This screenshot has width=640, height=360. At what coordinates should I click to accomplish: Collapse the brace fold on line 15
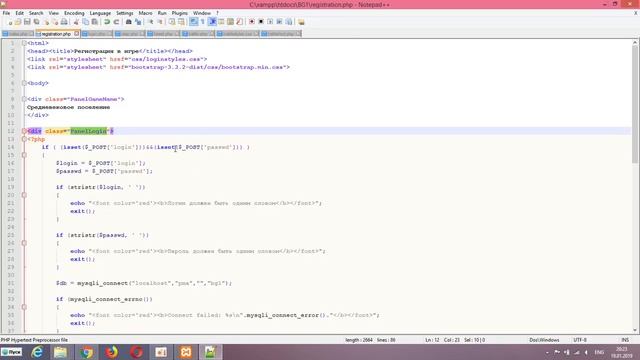(24, 155)
